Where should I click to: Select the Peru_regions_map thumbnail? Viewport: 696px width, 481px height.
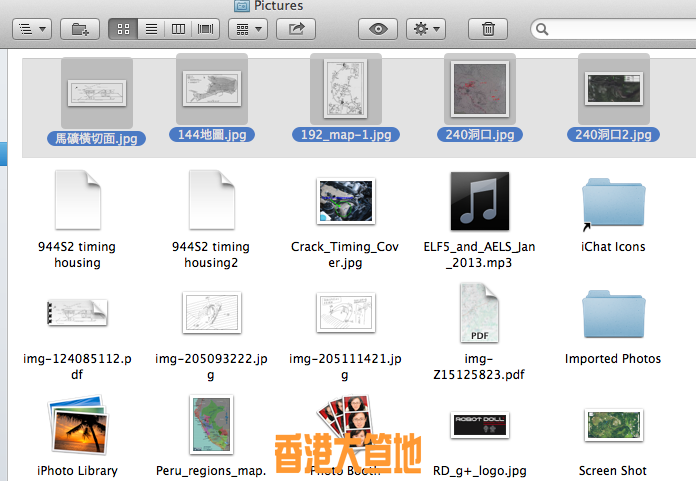pos(212,425)
